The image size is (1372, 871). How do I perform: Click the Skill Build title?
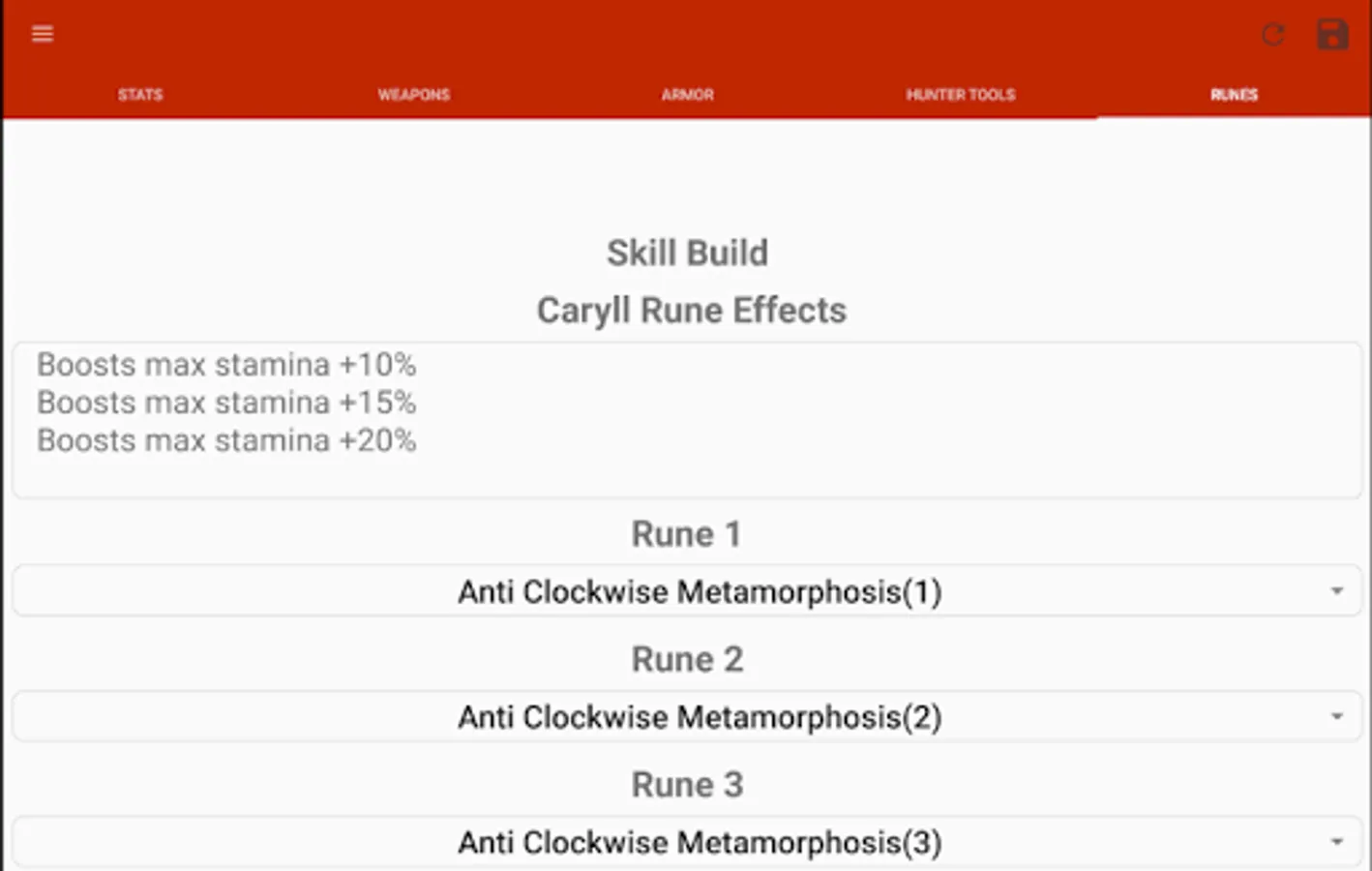pos(687,254)
